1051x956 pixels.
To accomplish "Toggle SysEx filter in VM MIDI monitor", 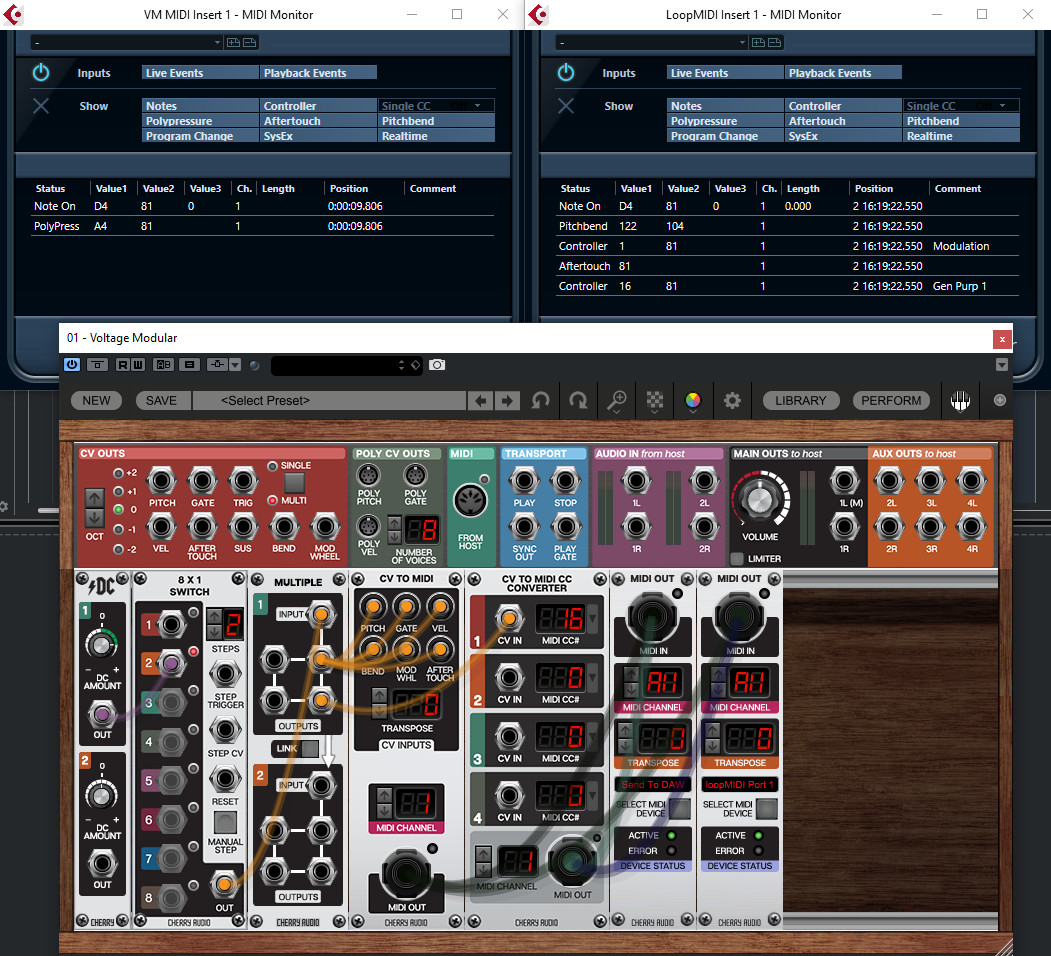I will (x=318, y=135).
